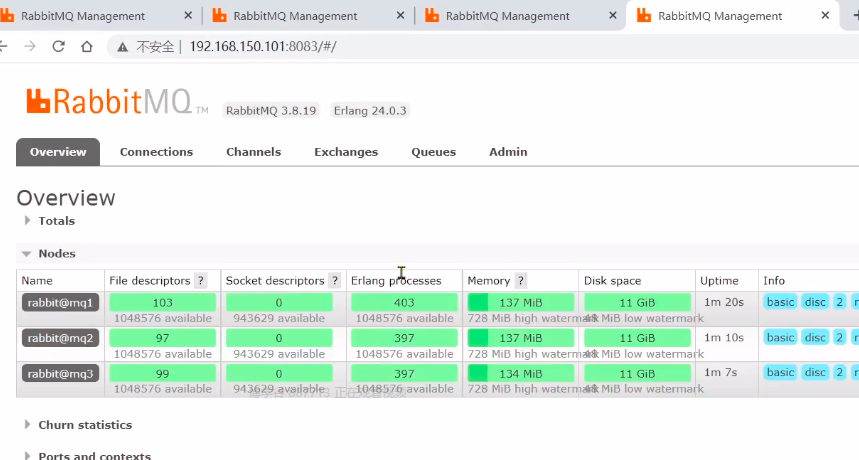Click the Disk space column header
Screen dimensions: 859x460
click(x=612, y=281)
